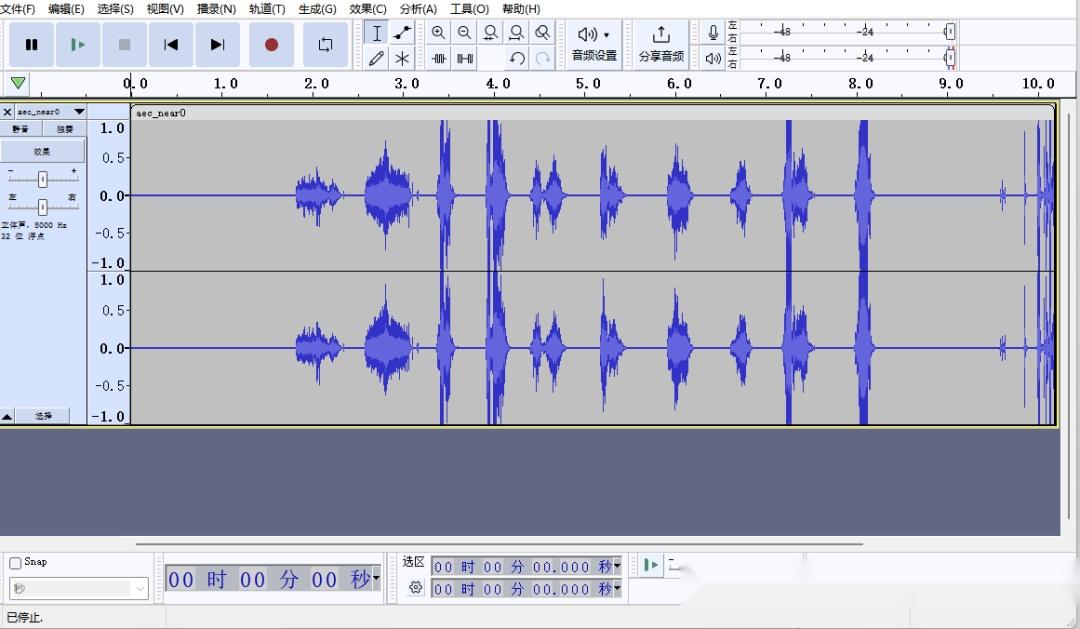This screenshot has width=1080, height=629.
Task: Adjust the track left-right pan slider
Action: (x=43, y=206)
